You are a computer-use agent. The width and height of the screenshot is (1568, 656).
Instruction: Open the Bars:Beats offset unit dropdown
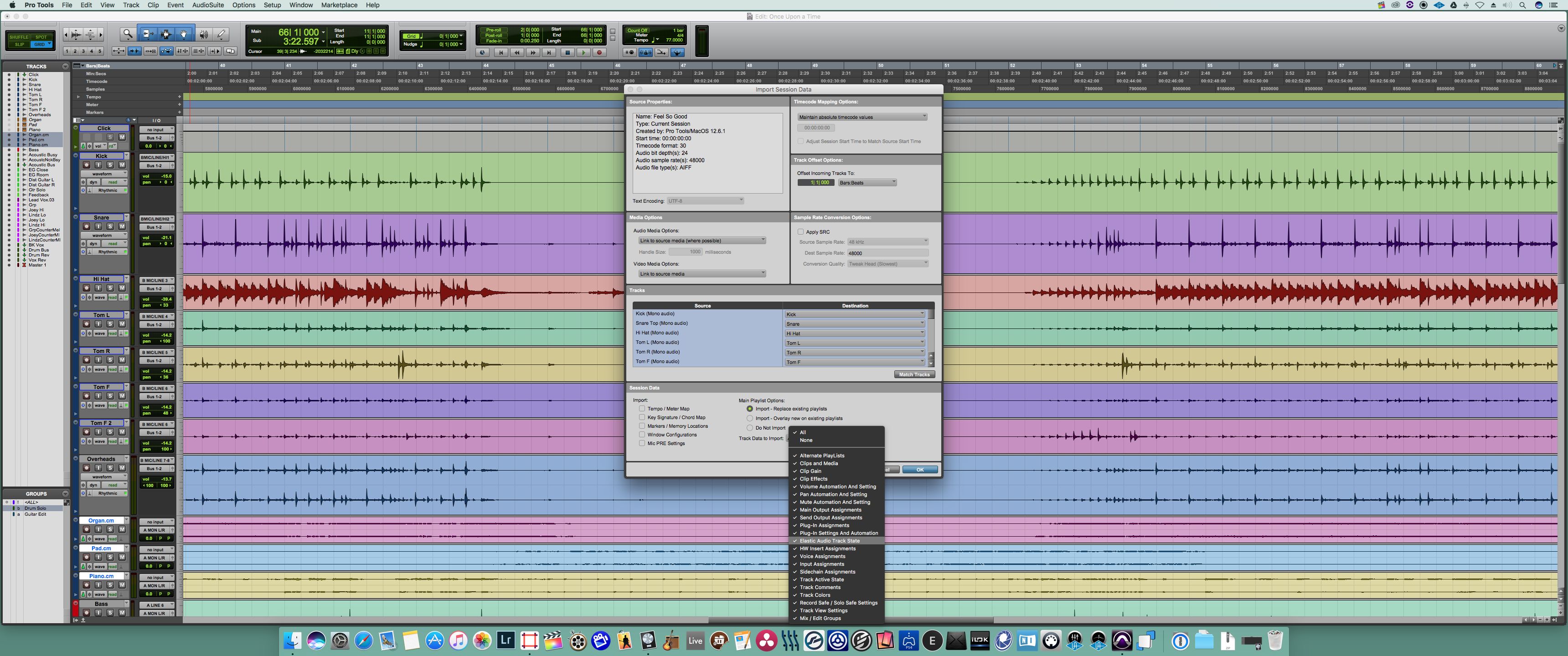[x=867, y=183]
